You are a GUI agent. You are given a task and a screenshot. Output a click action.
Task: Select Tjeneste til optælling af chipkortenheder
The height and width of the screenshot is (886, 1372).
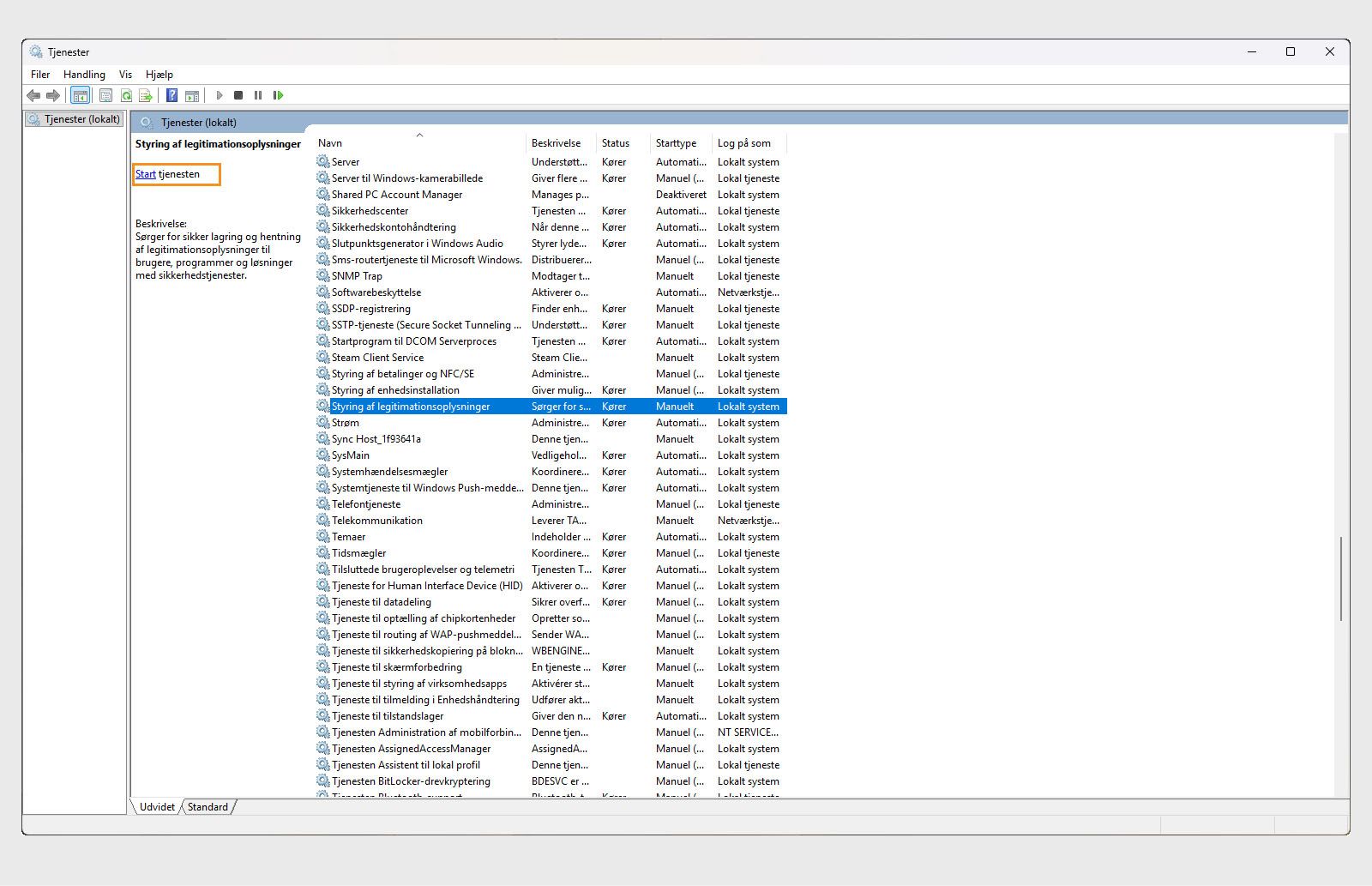pos(551,618)
